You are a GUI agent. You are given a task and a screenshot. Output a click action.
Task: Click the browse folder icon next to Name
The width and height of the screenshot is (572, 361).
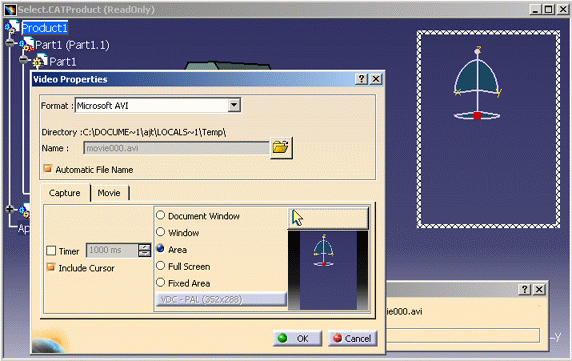(281, 148)
